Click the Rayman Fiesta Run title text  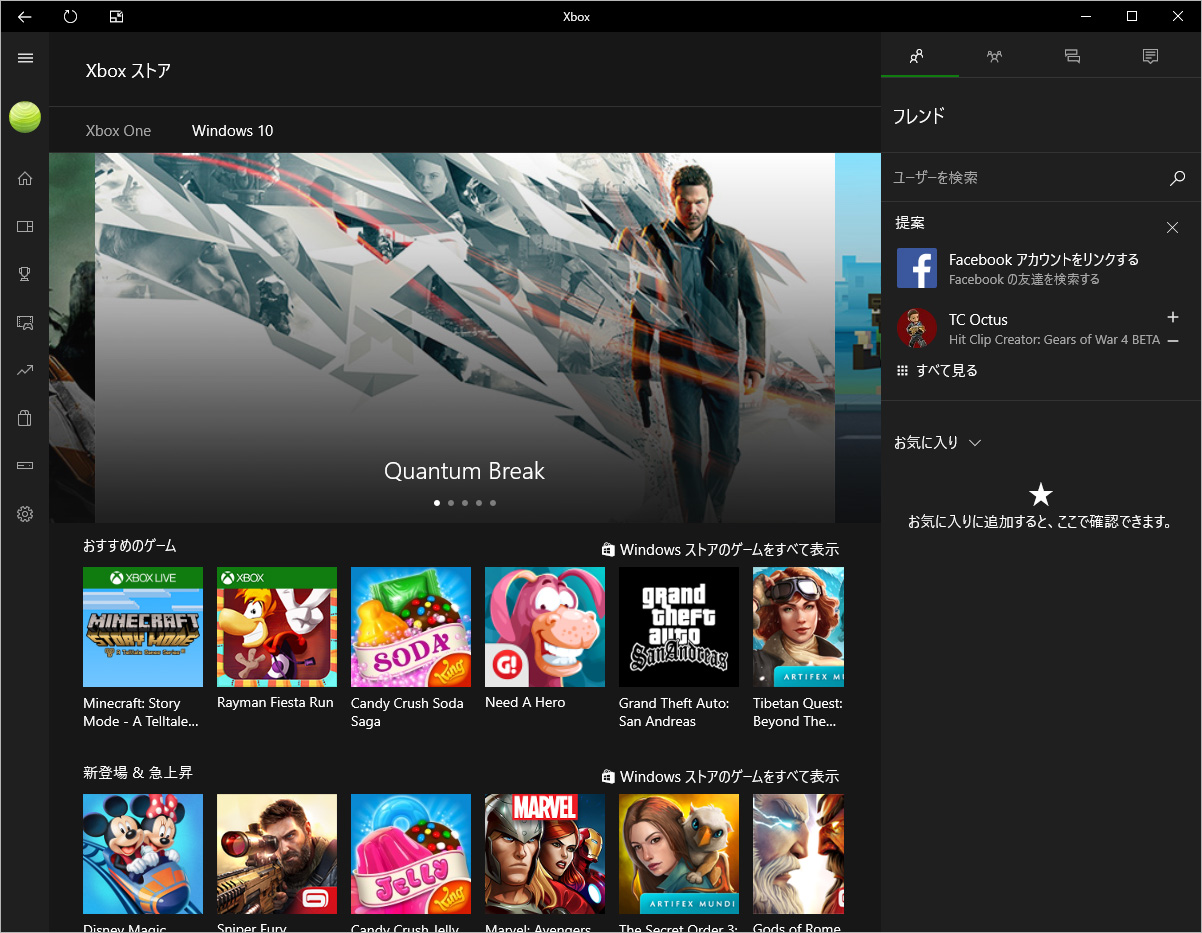275,703
